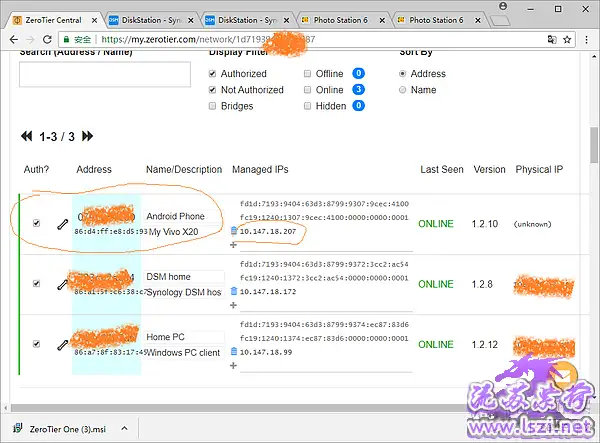The height and width of the screenshot is (443, 600).
Task: Click the Chrome profile avatar icon
Action: coord(503,6)
